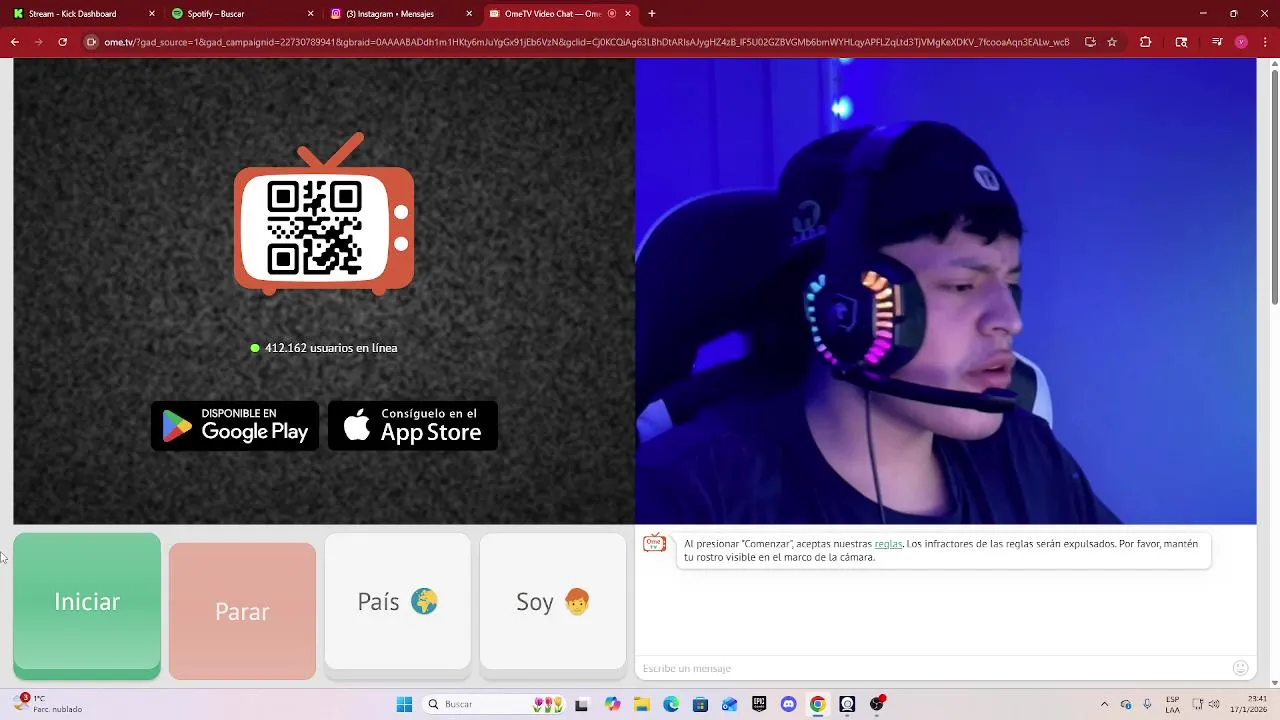Open the emoji picker in chat box

tap(1241, 668)
